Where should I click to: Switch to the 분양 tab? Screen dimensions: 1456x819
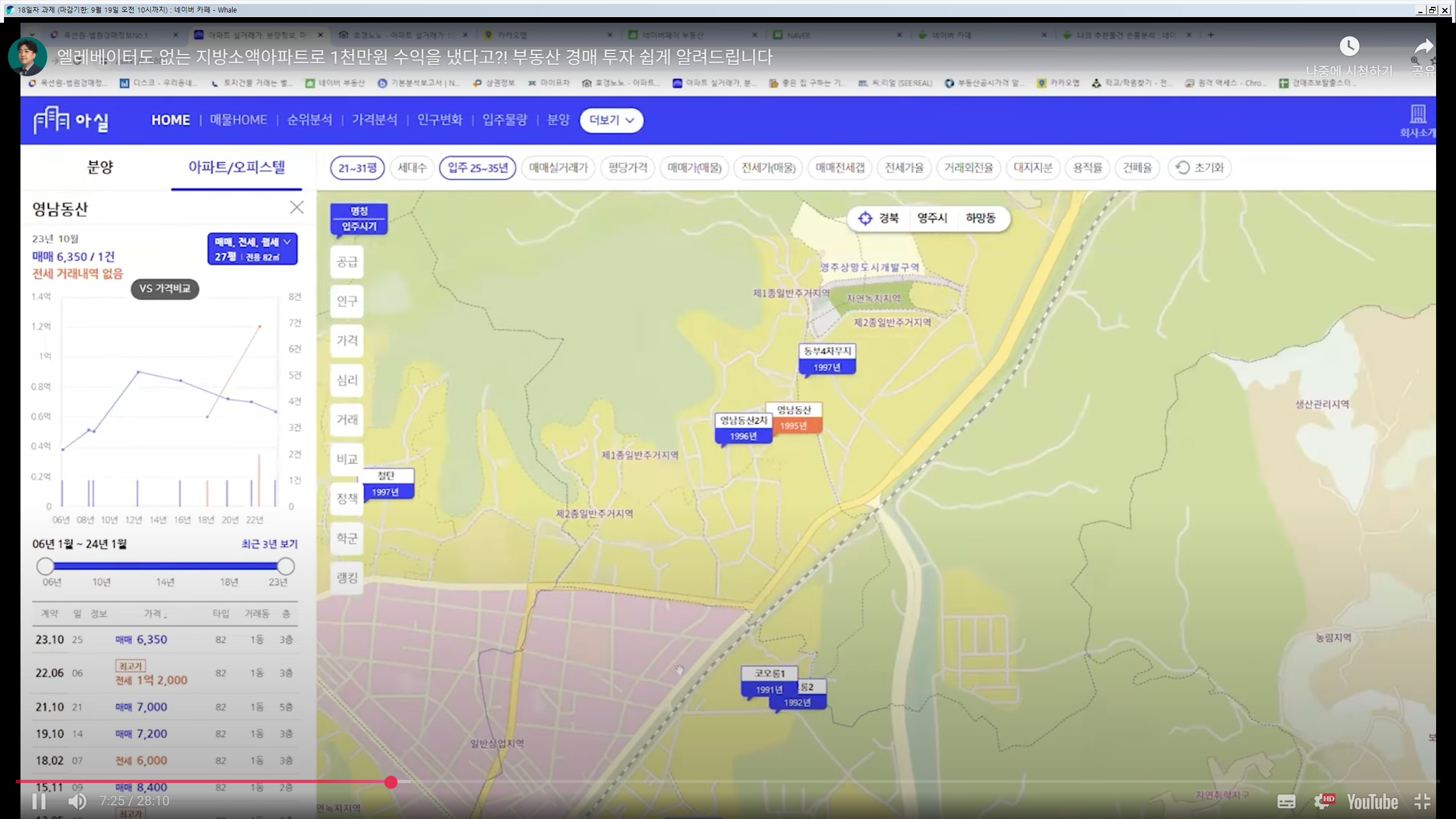pyautogui.click(x=100, y=167)
